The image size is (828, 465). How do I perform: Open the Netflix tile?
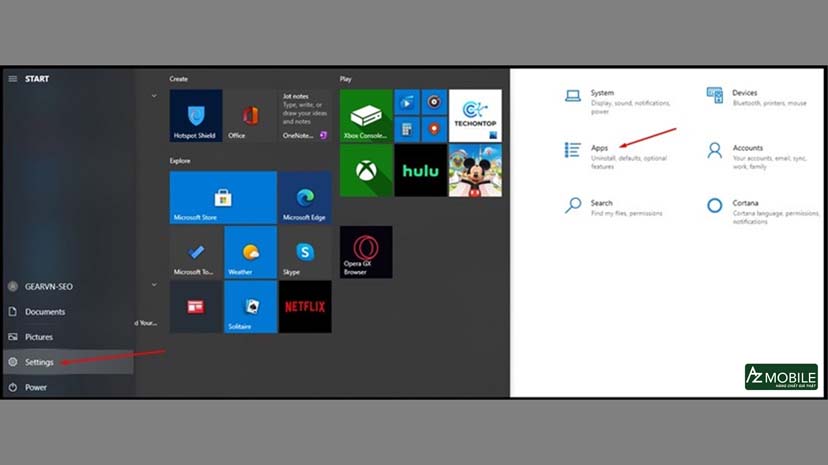pyautogui.click(x=304, y=307)
